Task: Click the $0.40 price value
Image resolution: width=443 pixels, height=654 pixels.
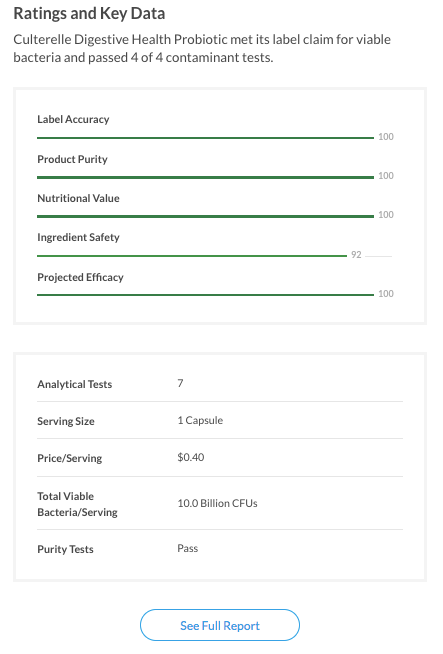Action: 191,457
